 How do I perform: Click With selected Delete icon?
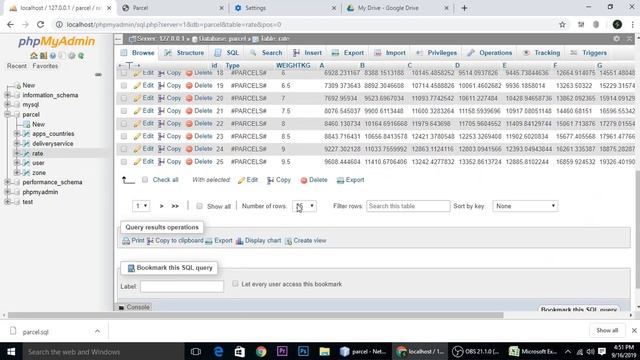[304, 180]
